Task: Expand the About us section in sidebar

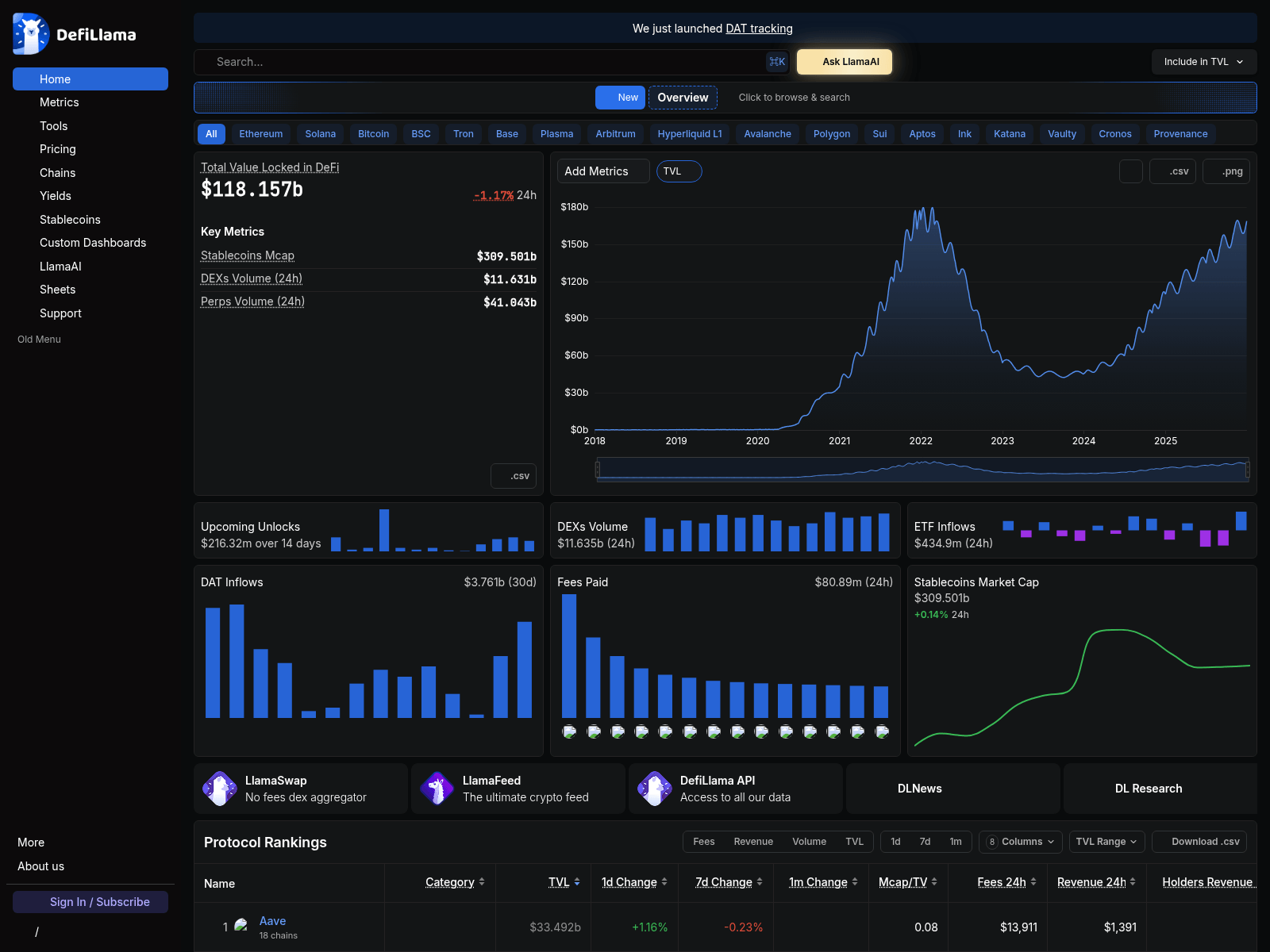Action: (40, 866)
